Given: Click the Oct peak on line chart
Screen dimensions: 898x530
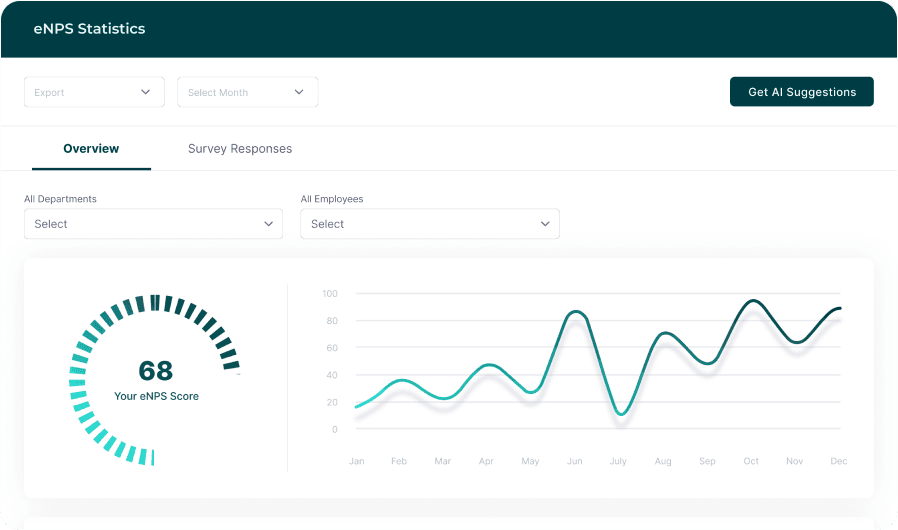Looking at the screenshot, I should 751,300.
